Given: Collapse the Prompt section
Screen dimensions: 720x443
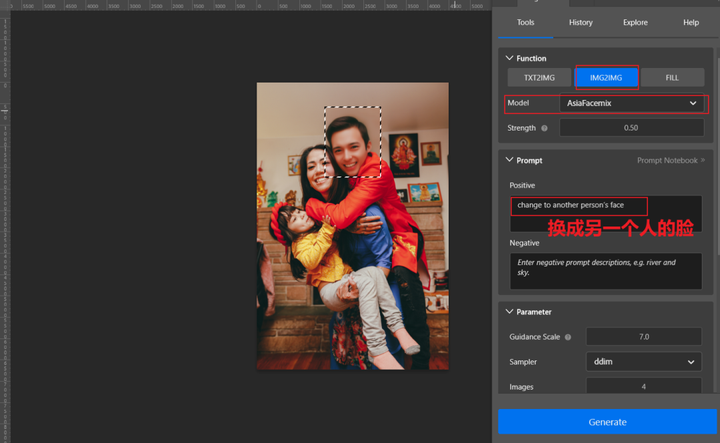Looking at the screenshot, I should pyautogui.click(x=509, y=160).
